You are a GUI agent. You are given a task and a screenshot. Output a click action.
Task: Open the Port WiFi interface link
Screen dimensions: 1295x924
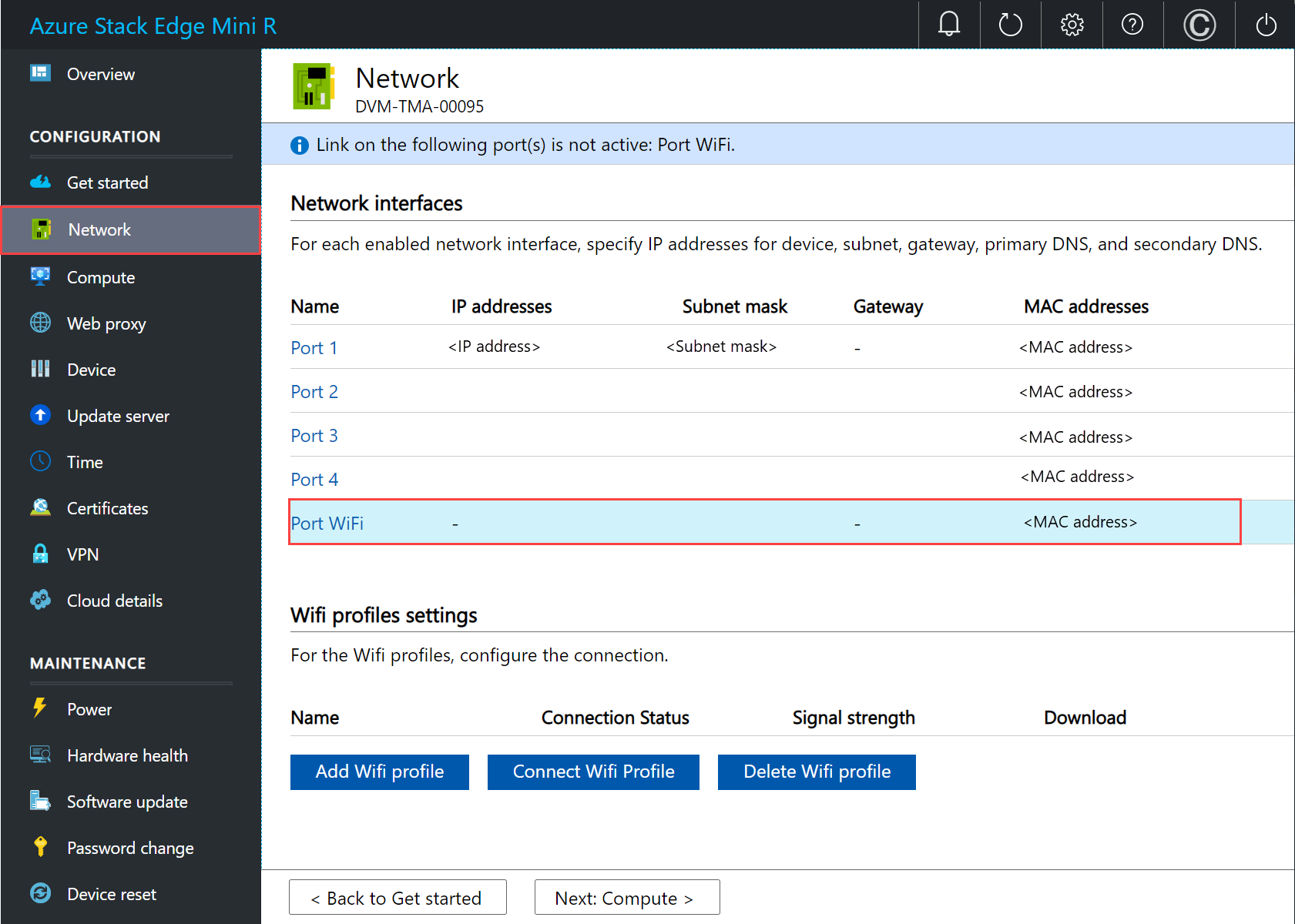point(327,523)
